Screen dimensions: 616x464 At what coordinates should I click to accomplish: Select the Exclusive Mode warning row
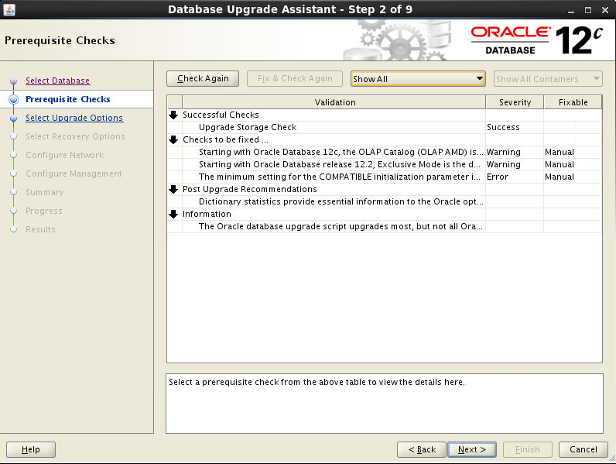[340, 164]
